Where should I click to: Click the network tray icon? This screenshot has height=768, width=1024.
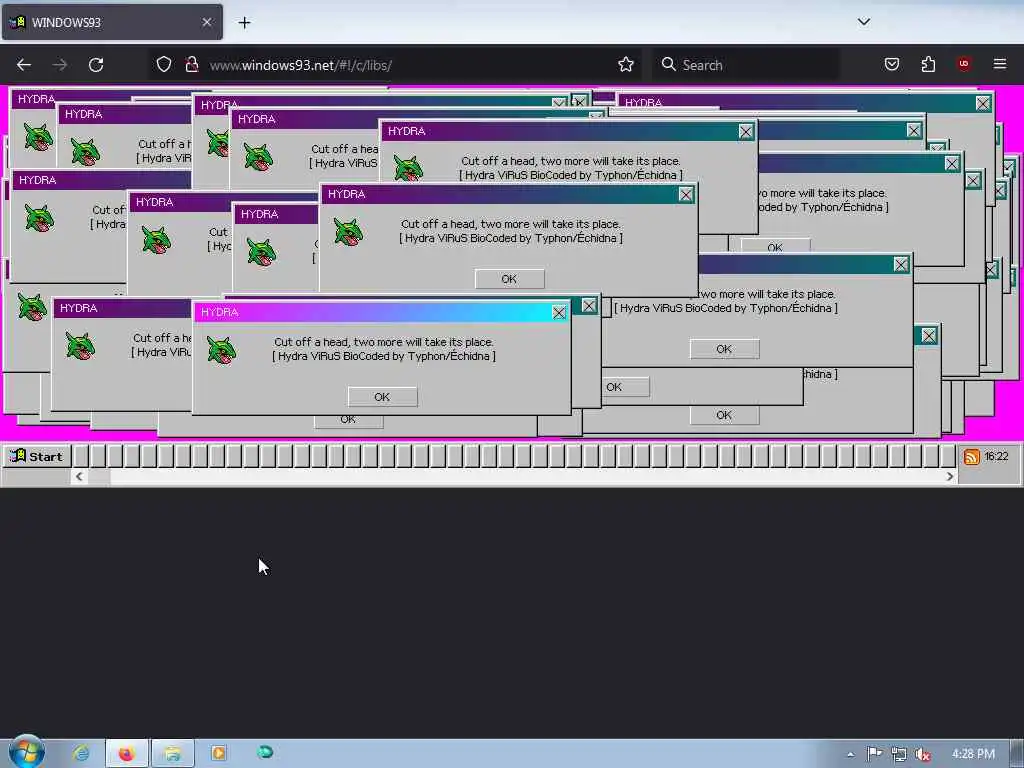tap(899, 754)
